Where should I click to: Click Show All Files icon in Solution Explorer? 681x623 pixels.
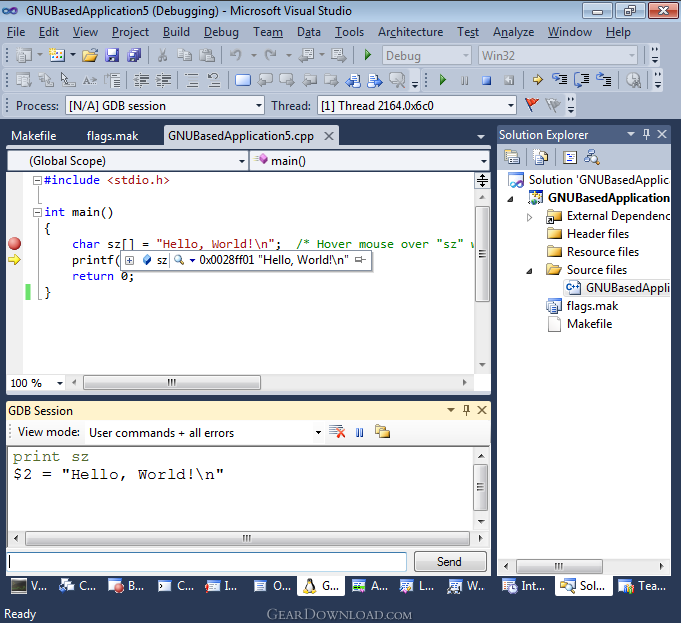(540, 157)
